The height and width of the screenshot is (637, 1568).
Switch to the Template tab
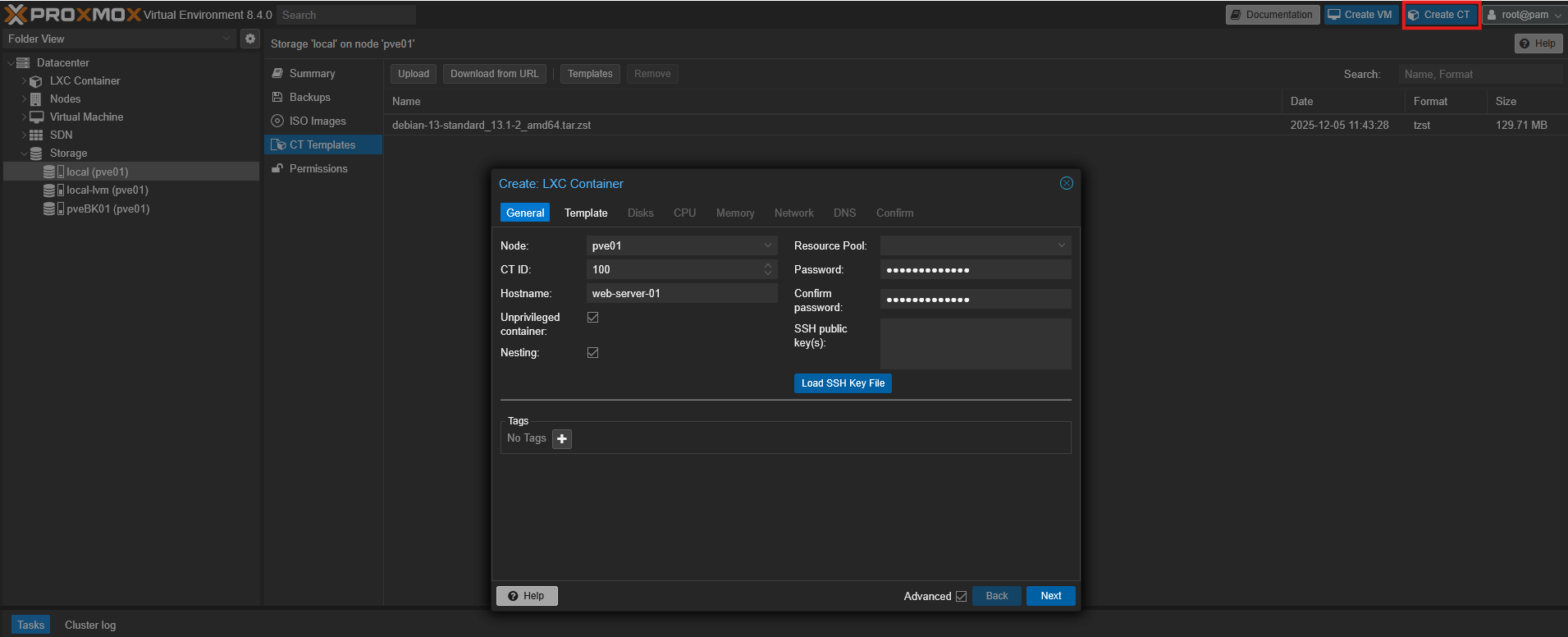[x=586, y=213]
